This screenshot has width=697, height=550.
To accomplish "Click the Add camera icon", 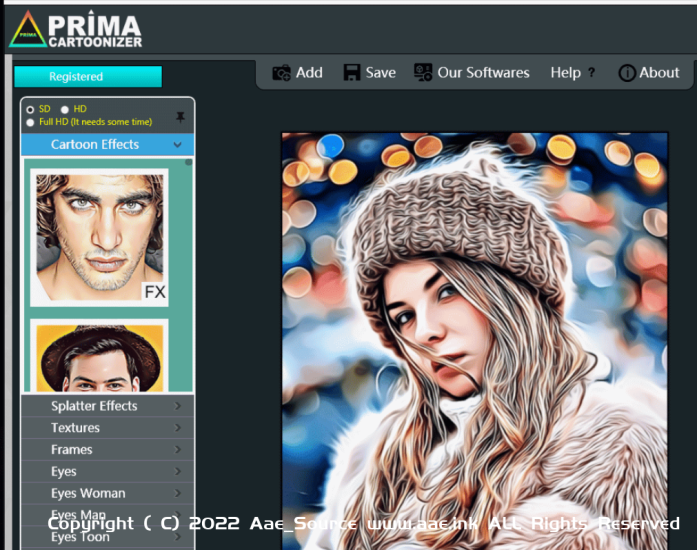I will (282, 73).
